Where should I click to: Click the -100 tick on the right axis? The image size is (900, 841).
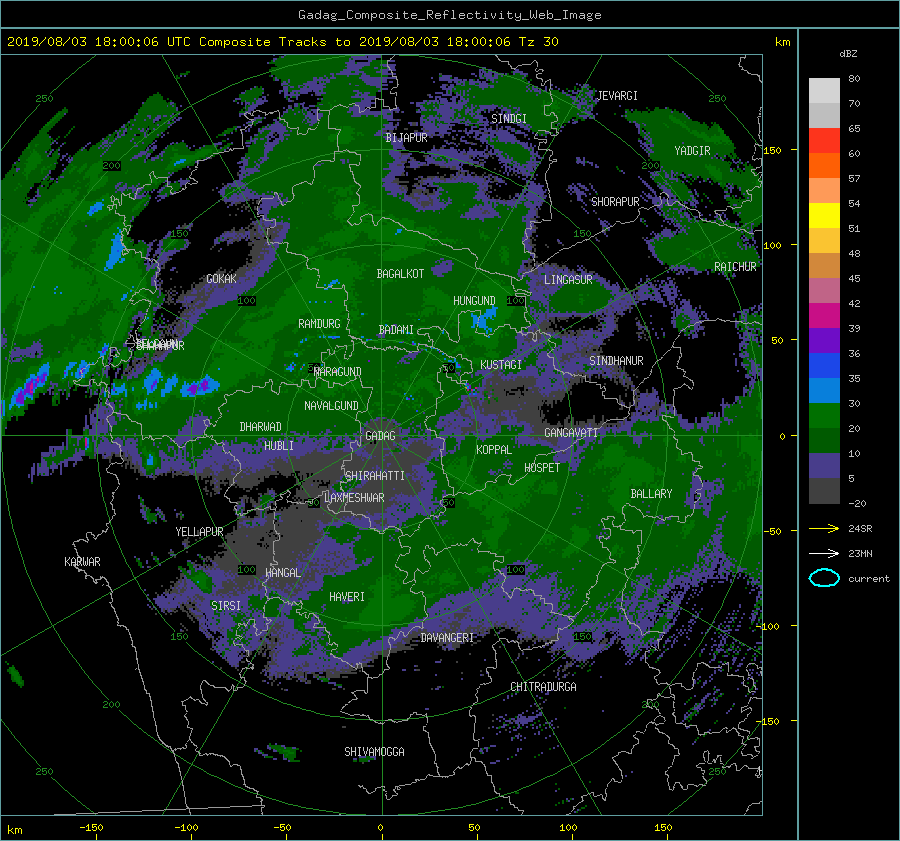tap(770, 626)
